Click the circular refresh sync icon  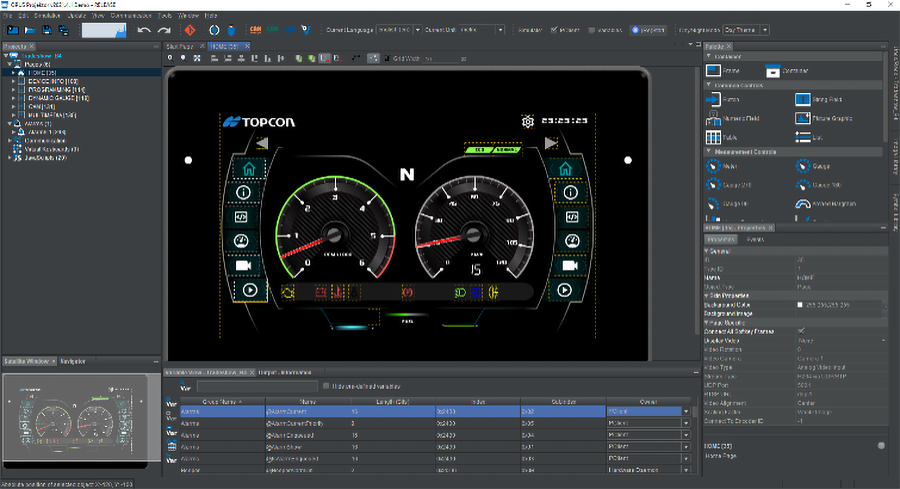[214, 30]
